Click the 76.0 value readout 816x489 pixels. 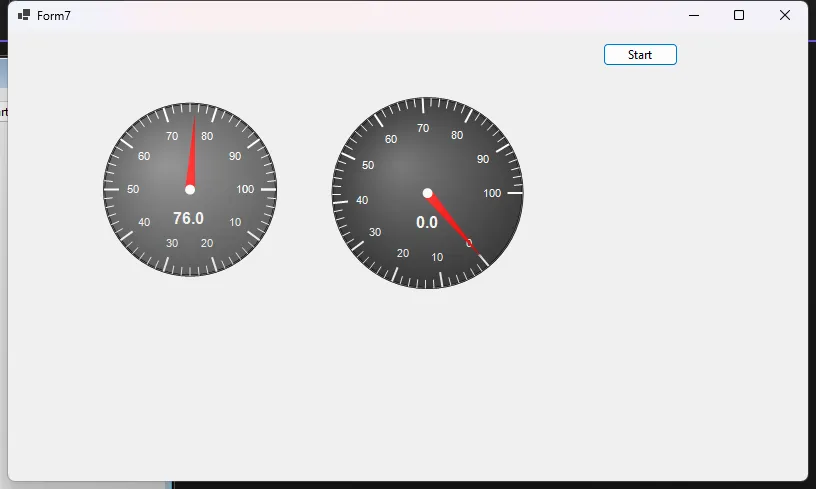188,218
